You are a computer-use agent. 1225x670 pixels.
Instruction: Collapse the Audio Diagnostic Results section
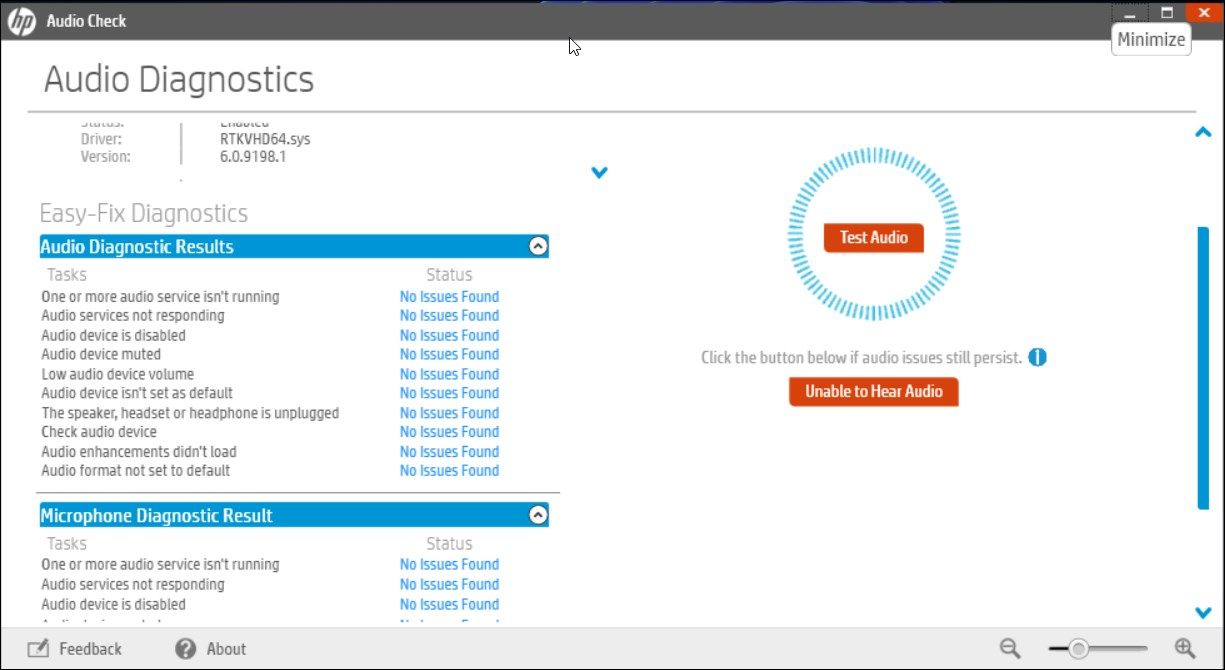click(538, 246)
